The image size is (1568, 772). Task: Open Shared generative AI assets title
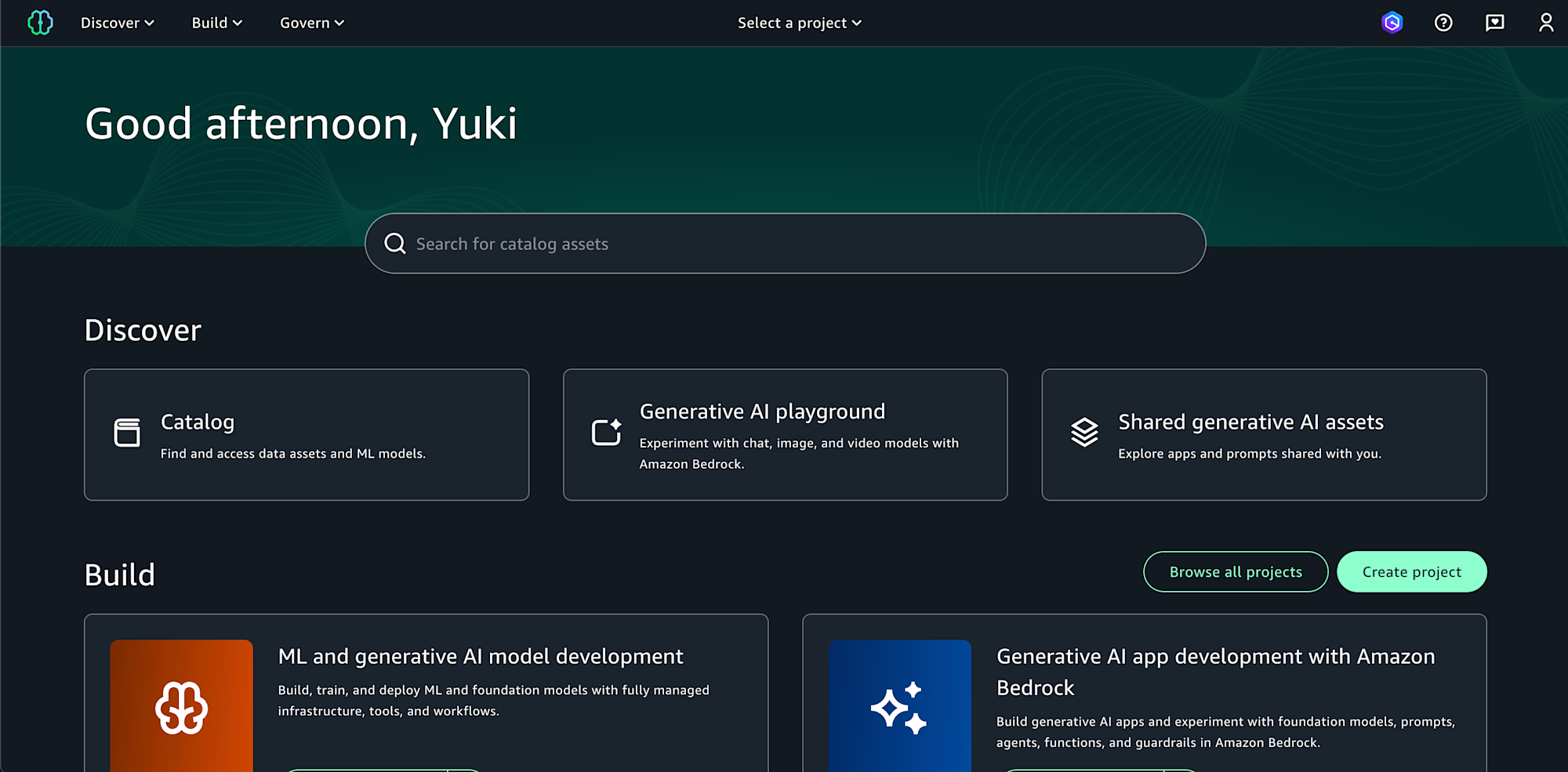coord(1250,422)
